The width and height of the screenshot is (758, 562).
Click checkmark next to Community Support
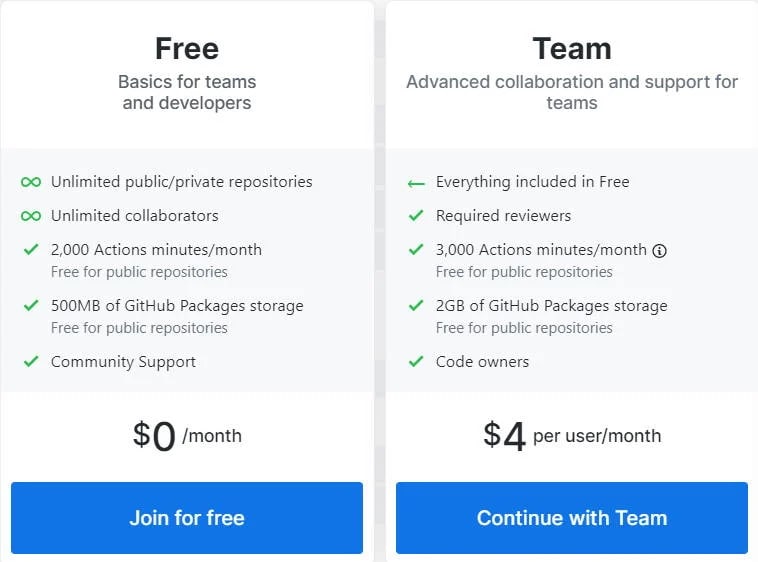(31, 362)
